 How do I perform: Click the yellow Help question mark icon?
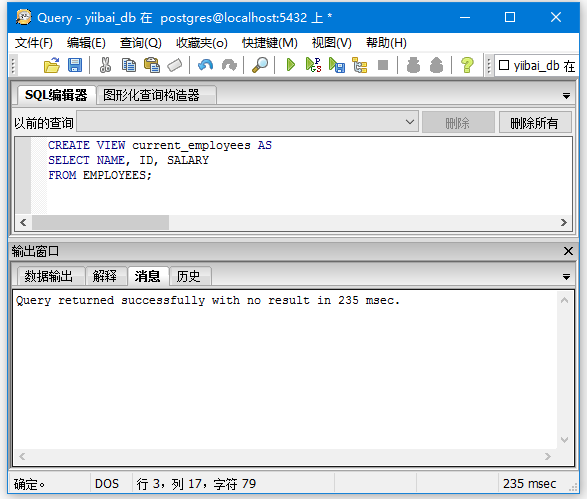tap(467, 65)
